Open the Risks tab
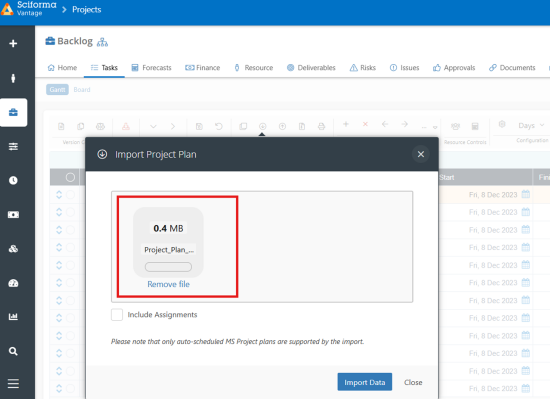The width and height of the screenshot is (550, 399). (x=363, y=68)
